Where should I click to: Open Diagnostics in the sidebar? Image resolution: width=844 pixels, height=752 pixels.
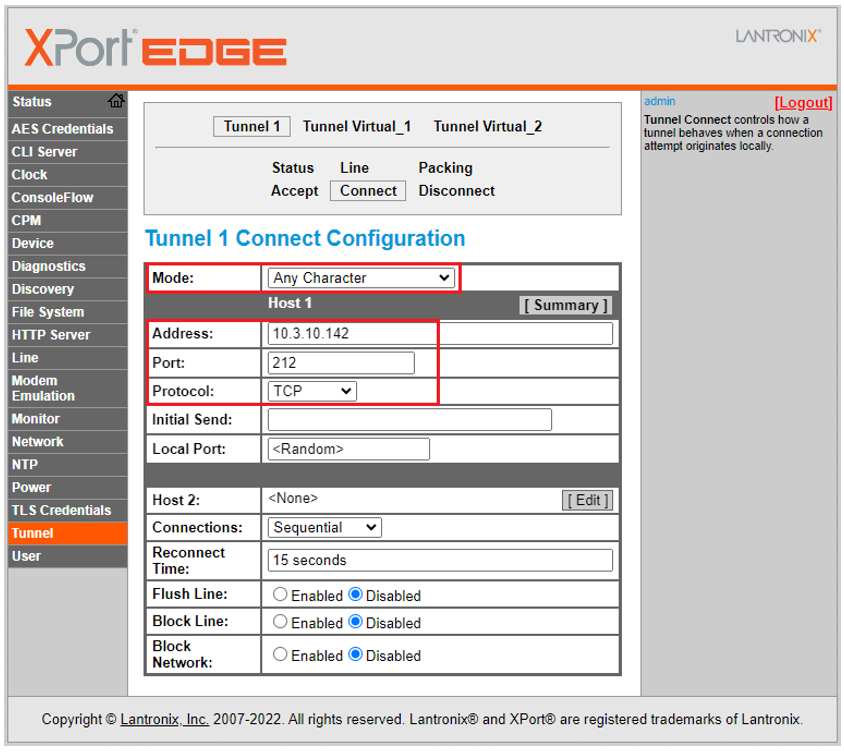point(68,266)
